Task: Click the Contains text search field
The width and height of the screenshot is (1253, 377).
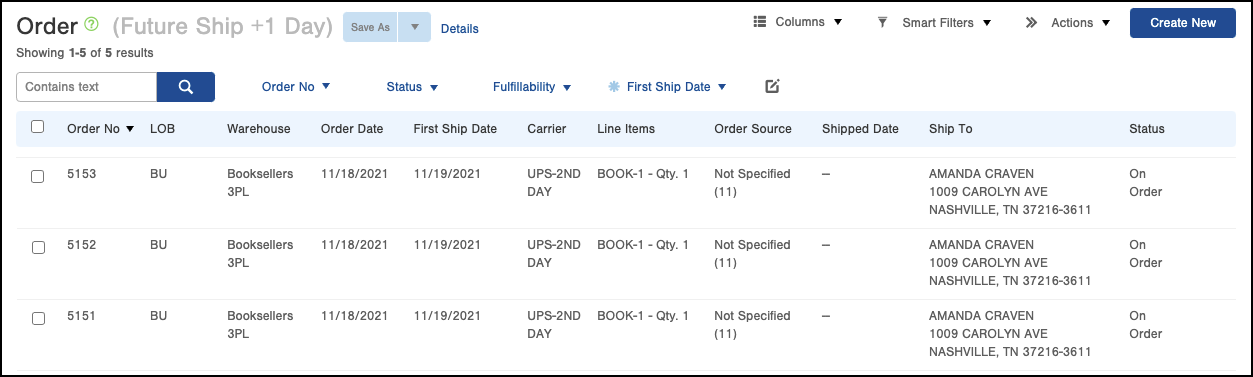Action: click(87, 87)
